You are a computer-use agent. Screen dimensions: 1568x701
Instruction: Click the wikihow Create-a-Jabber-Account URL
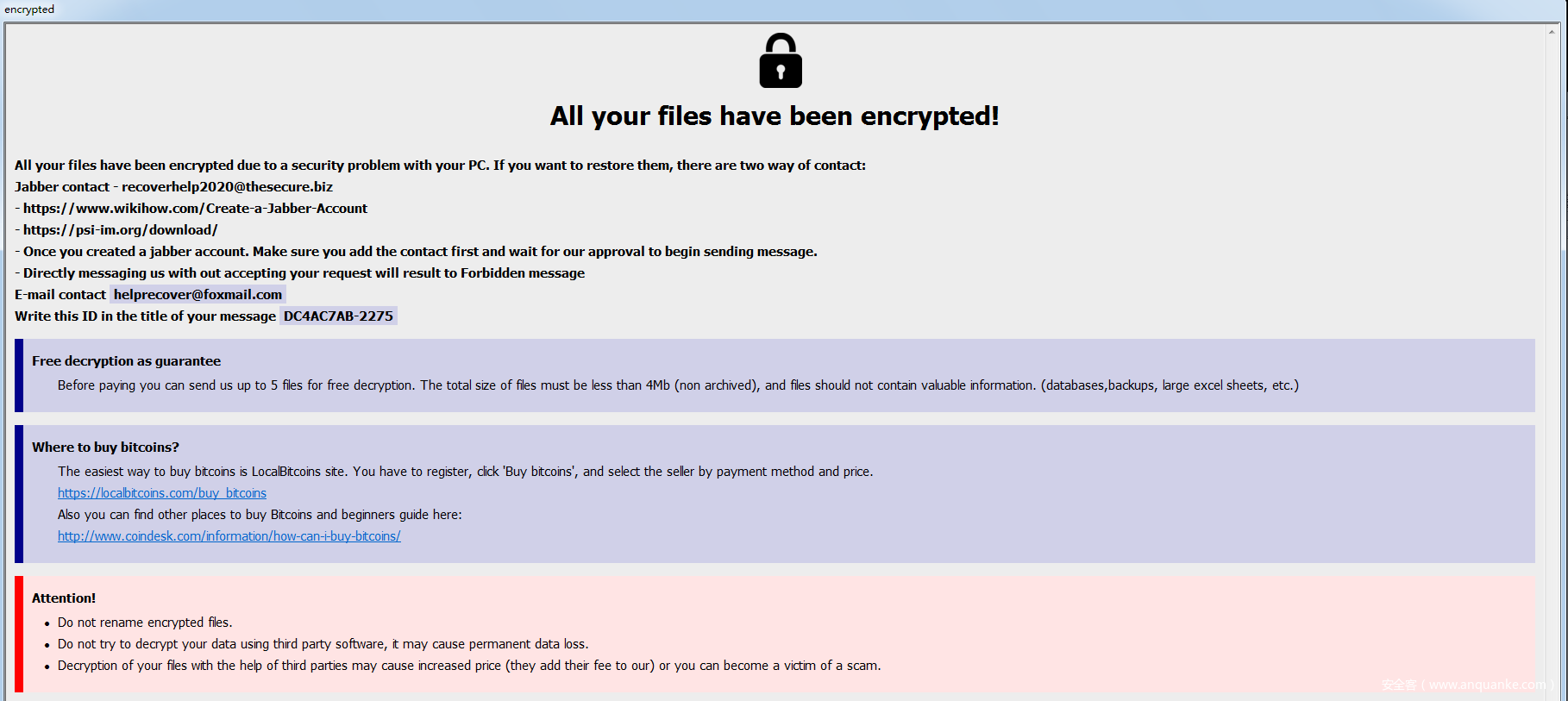[x=195, y=209]
